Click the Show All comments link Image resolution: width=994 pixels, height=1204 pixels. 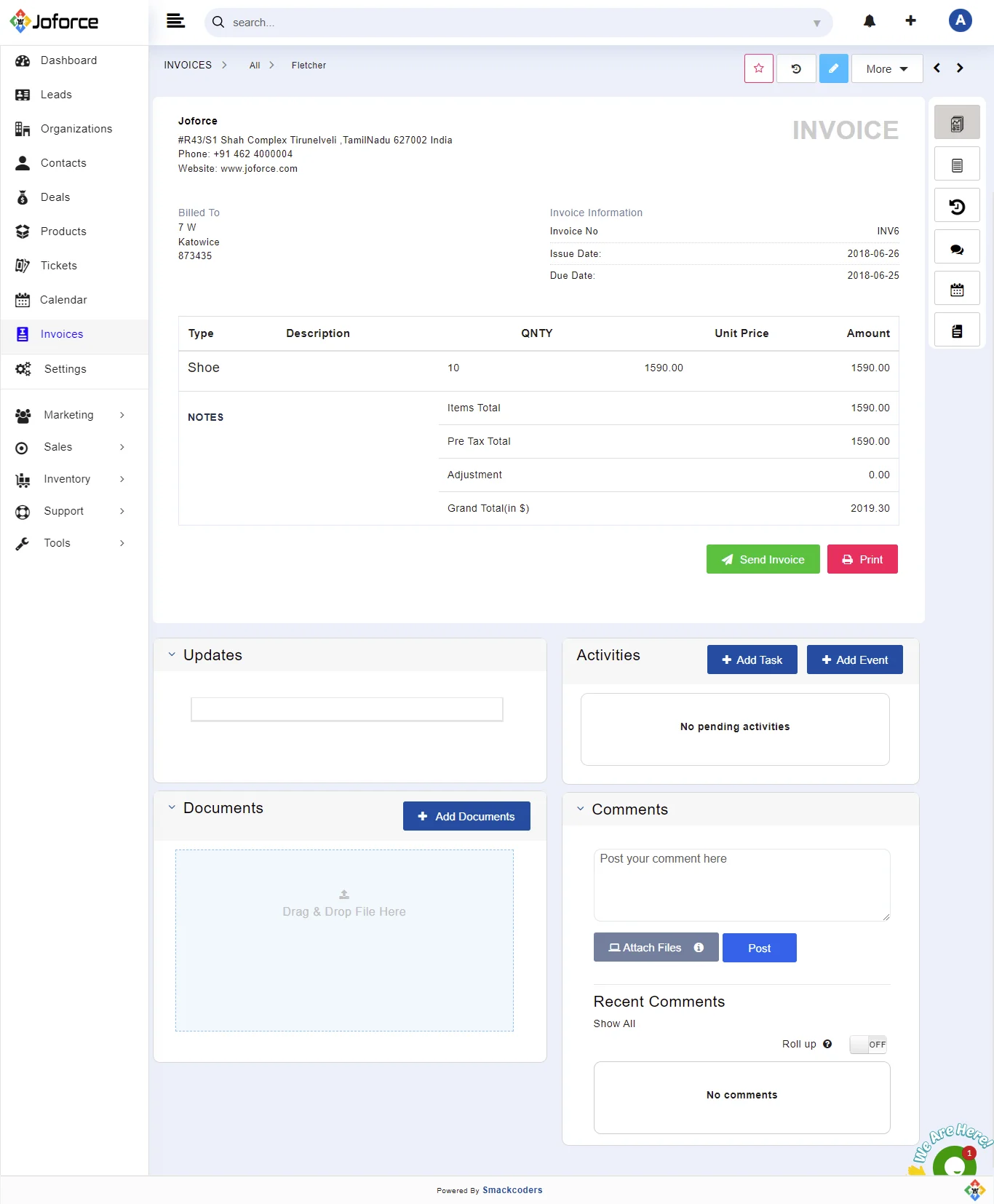614,1023
